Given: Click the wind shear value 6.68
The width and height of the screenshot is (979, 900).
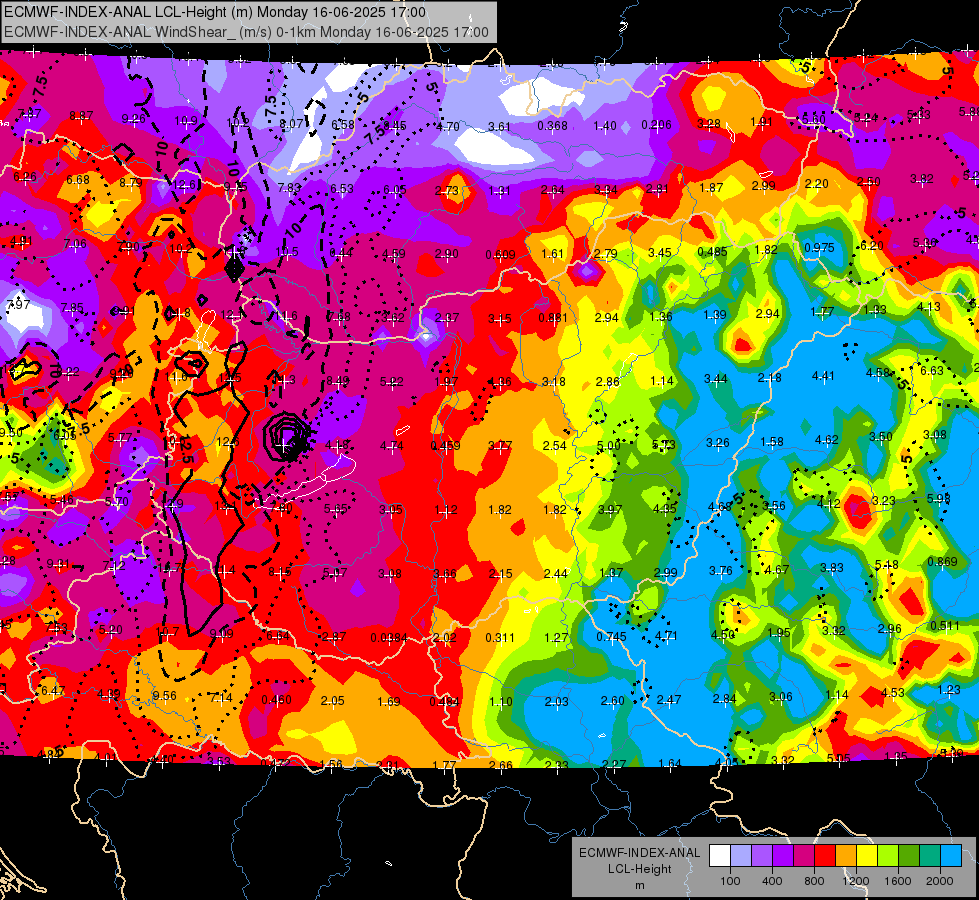Looking at the screenshot, I should click(x=78, y=180).
